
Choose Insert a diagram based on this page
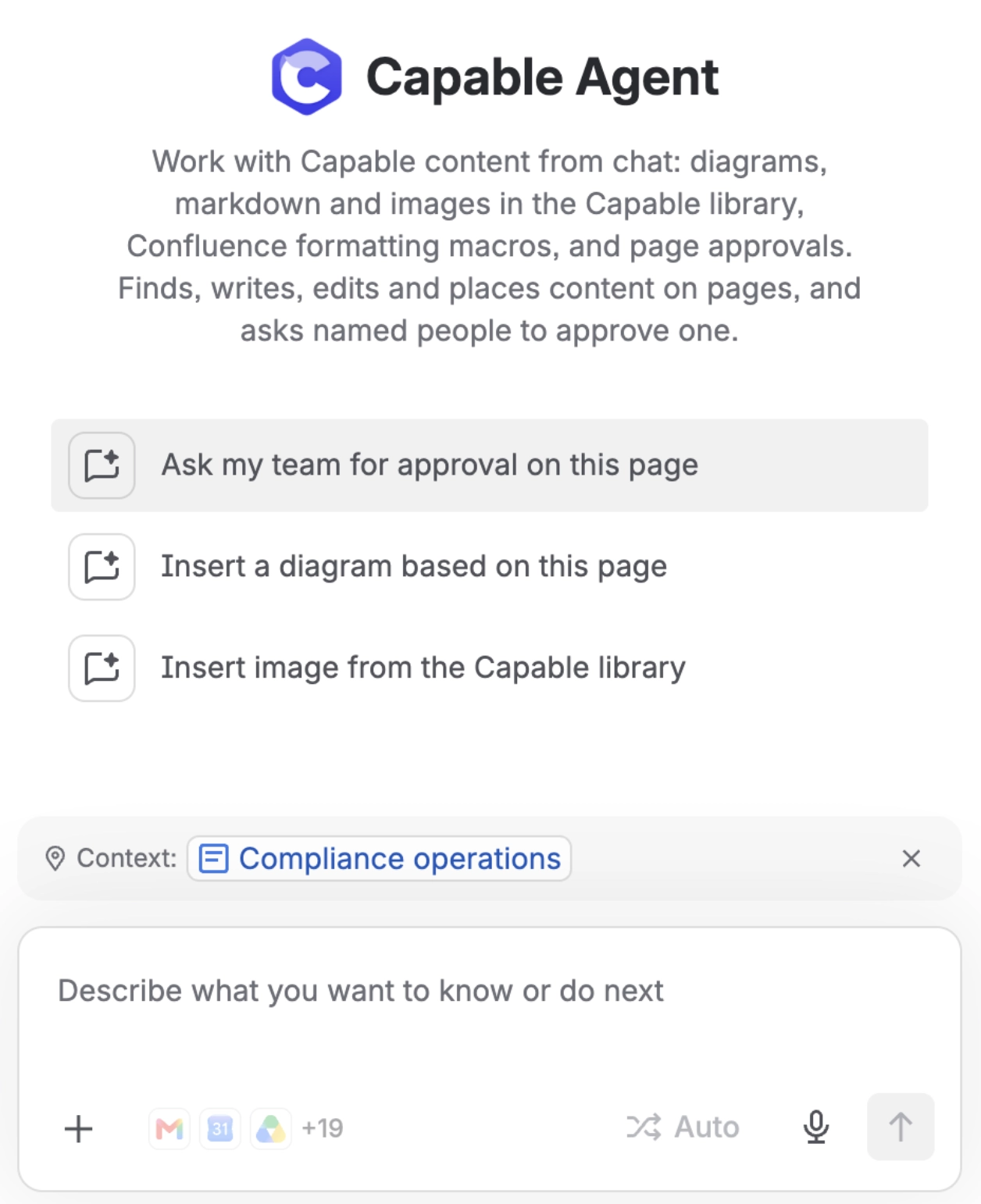tap(490, 567)
